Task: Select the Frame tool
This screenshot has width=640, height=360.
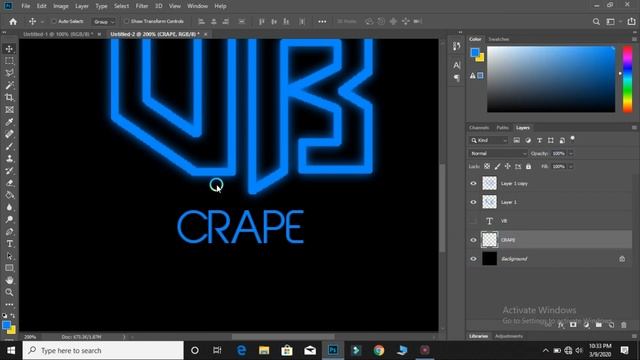Action: (9, 110)
